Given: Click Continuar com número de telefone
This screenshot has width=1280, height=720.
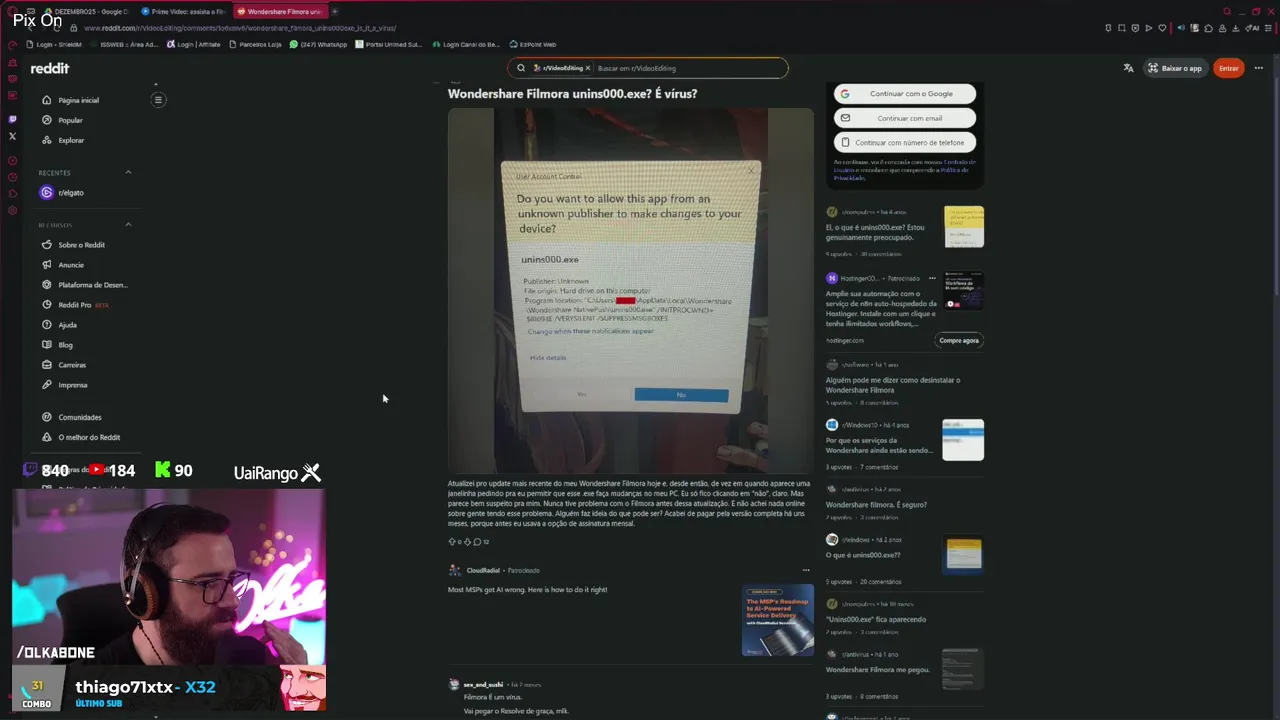Looking at the screenshot, I should pos(905,142).
